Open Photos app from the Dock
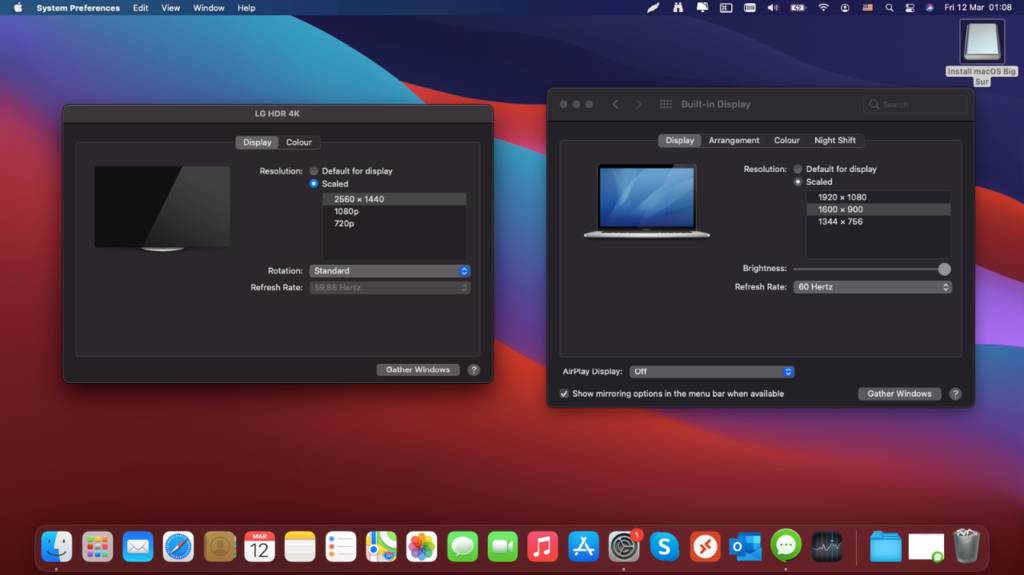This screenshot has width=1024, height=575. click(x=421, y=546)
